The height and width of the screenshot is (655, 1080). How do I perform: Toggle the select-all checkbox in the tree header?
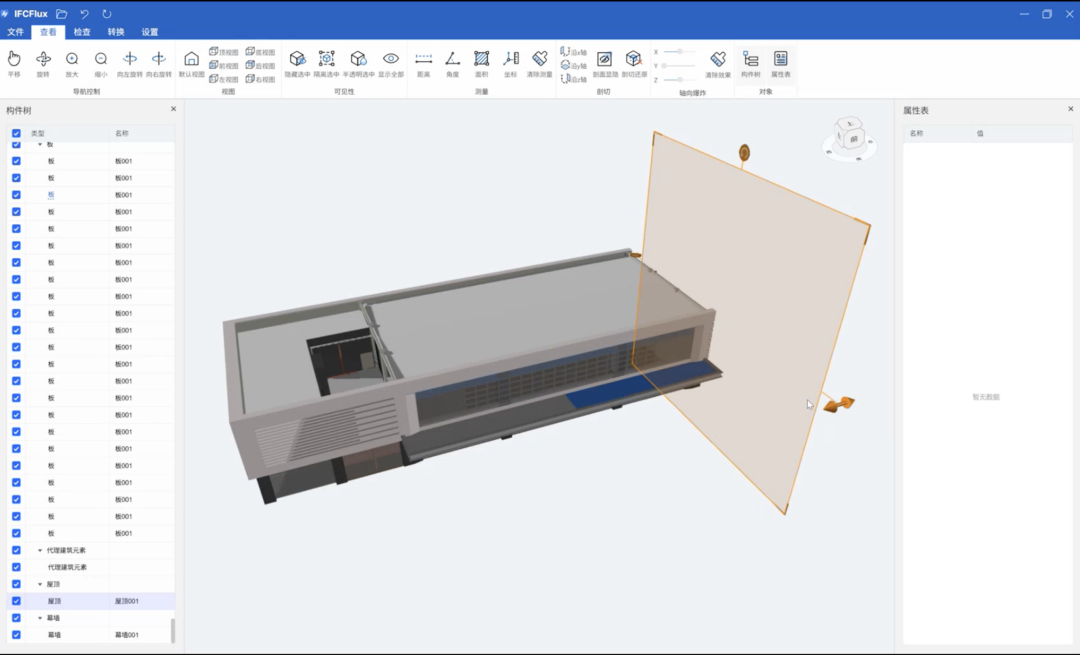[x=16, y=134]
